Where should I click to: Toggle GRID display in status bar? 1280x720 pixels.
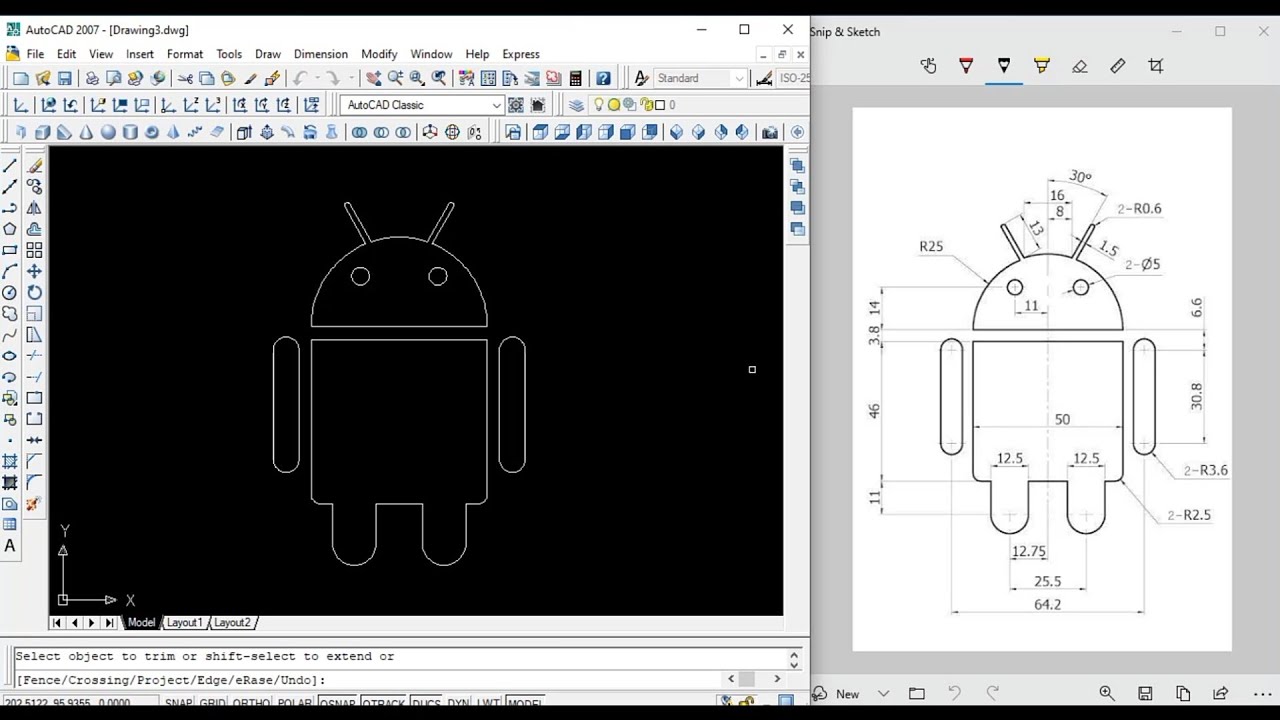(x=212, y=702)
